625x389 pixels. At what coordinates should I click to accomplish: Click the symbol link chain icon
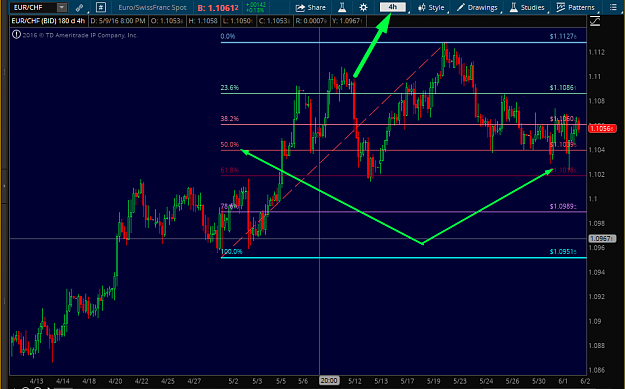pos(80,7)
